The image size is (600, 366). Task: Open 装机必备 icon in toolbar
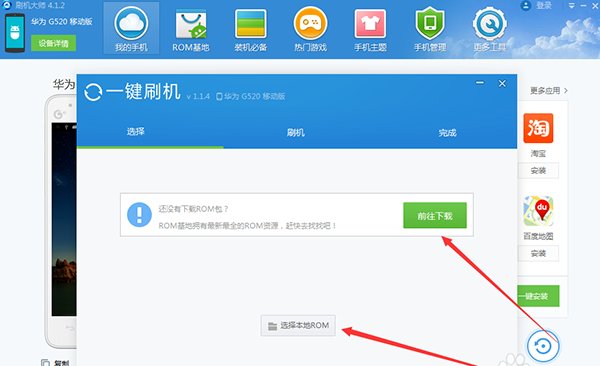tap(251, 24)
